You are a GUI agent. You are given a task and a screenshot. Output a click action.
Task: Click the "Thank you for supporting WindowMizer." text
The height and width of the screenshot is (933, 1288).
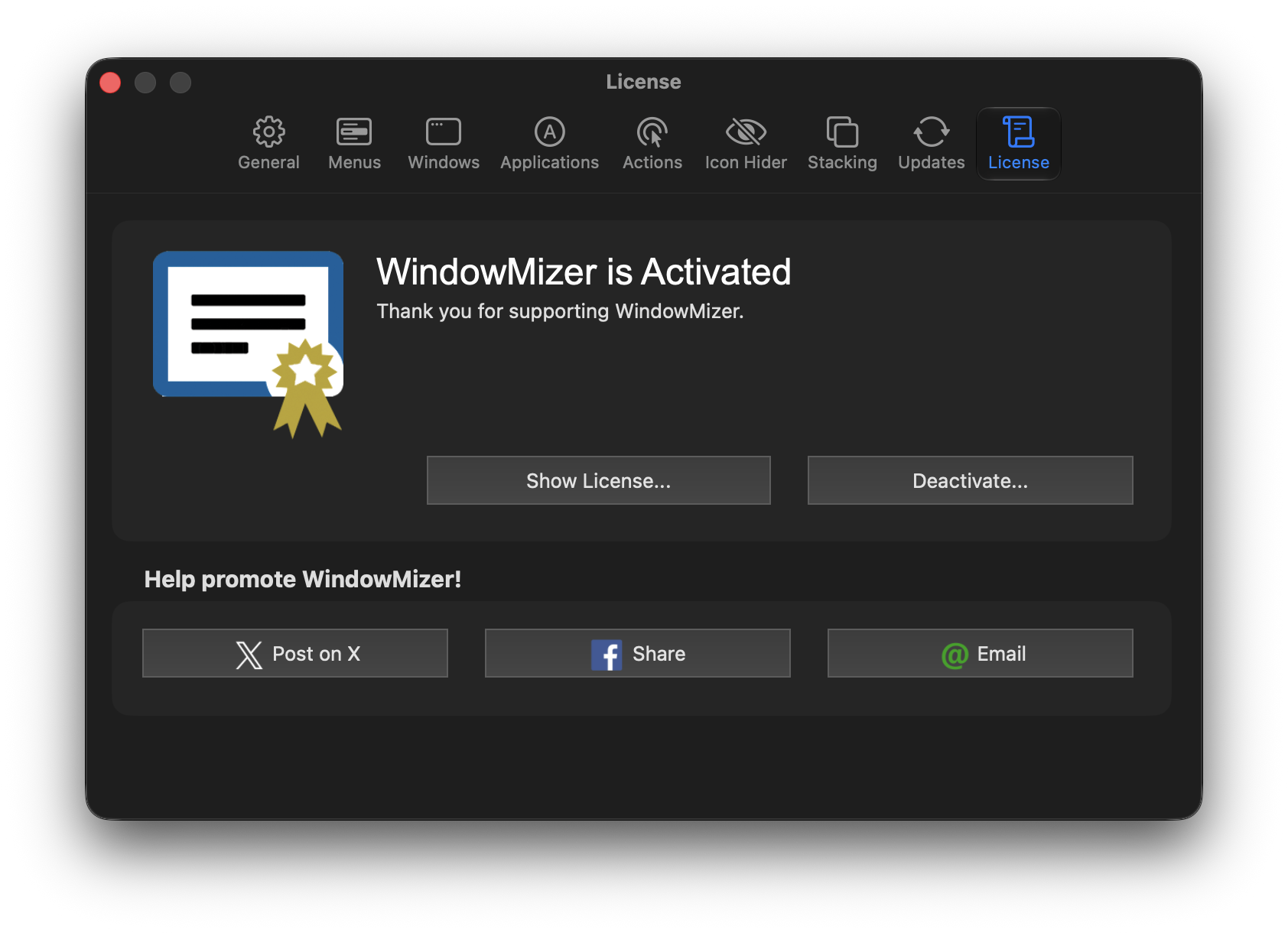click(x=560, y=311)
